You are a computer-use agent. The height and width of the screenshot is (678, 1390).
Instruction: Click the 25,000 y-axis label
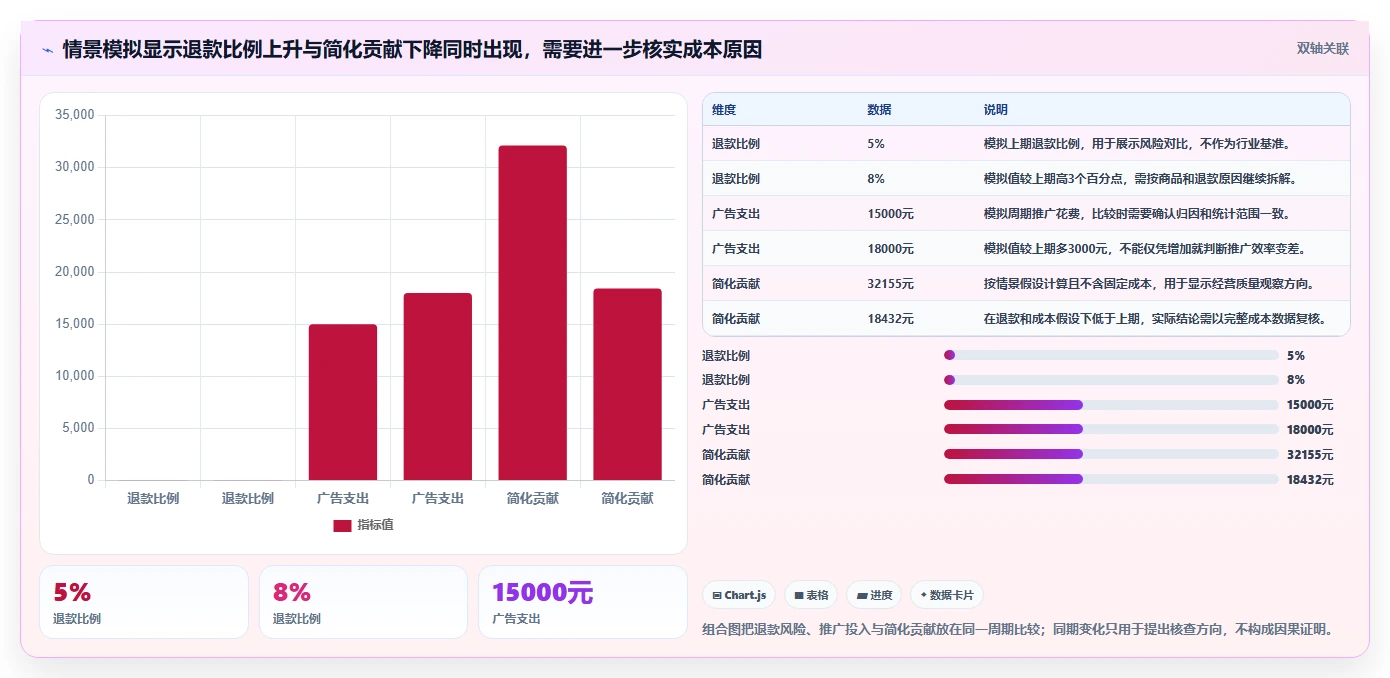(75, 219)
